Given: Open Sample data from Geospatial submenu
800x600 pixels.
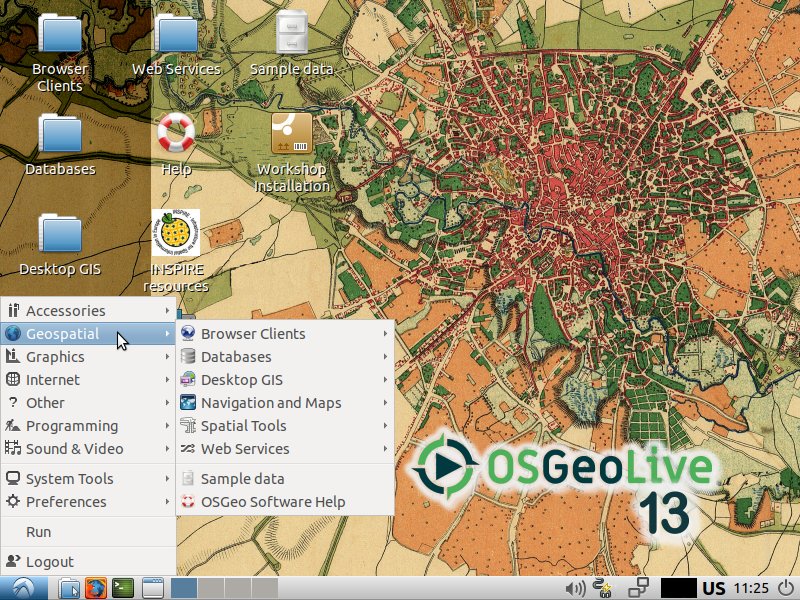Looking at the screenshot, I should (285, 478).
